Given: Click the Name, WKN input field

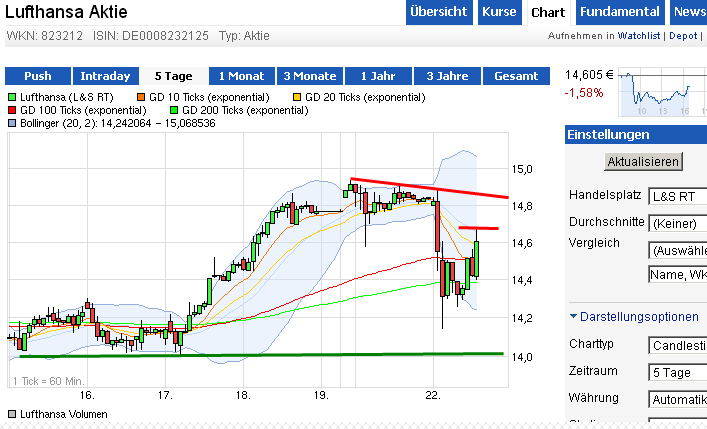Looking at the screenshot, I should click(x=678, y=274).
